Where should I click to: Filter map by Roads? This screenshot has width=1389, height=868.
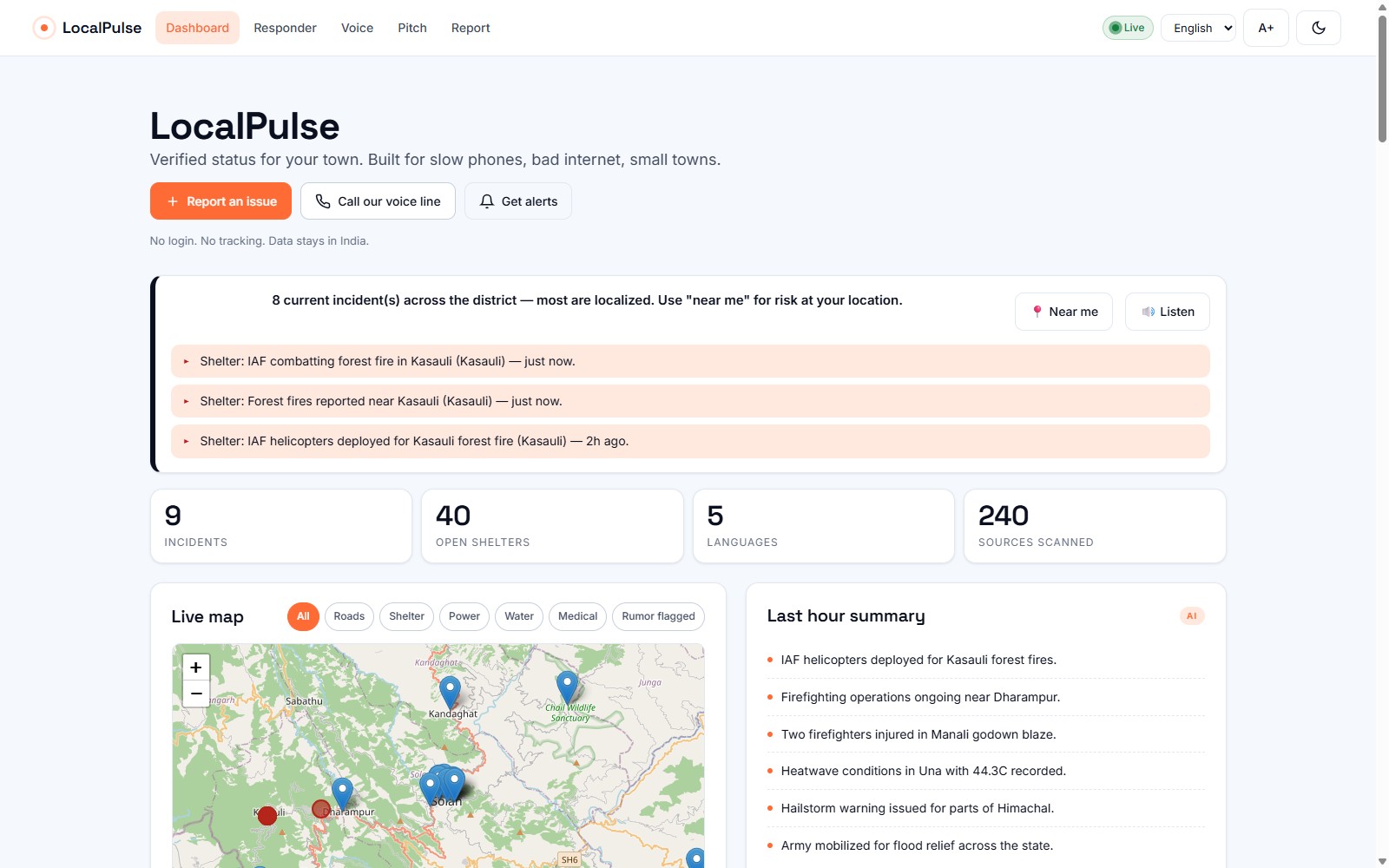(349, 616)
